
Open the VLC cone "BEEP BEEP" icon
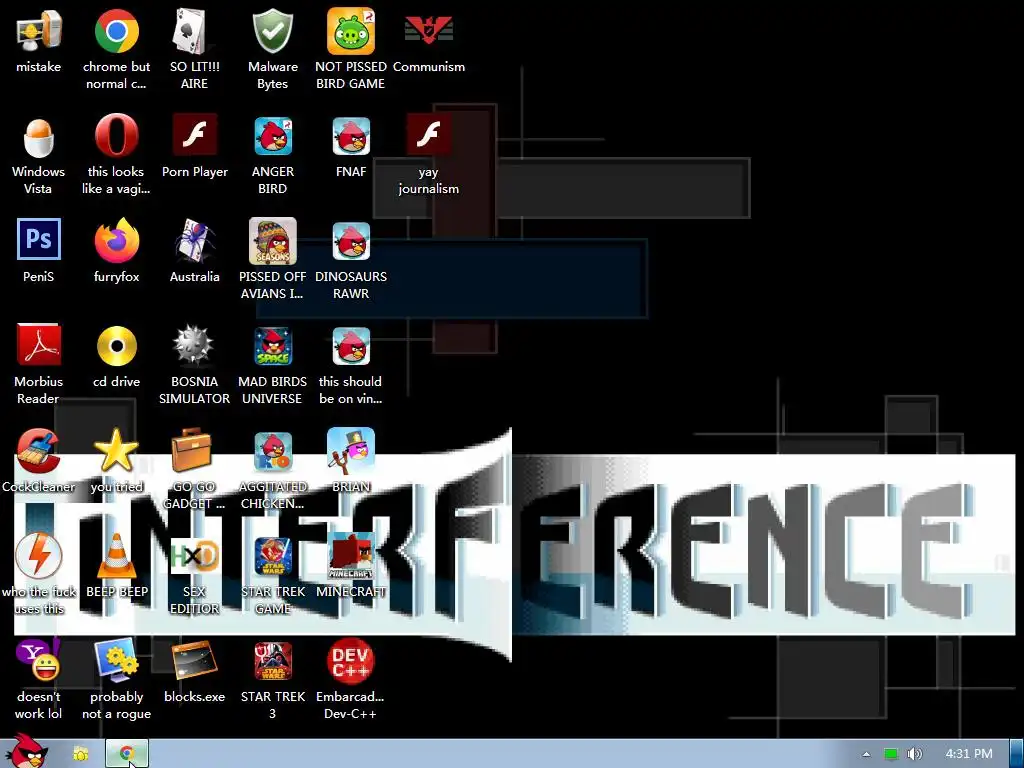[x=116, y=556]
